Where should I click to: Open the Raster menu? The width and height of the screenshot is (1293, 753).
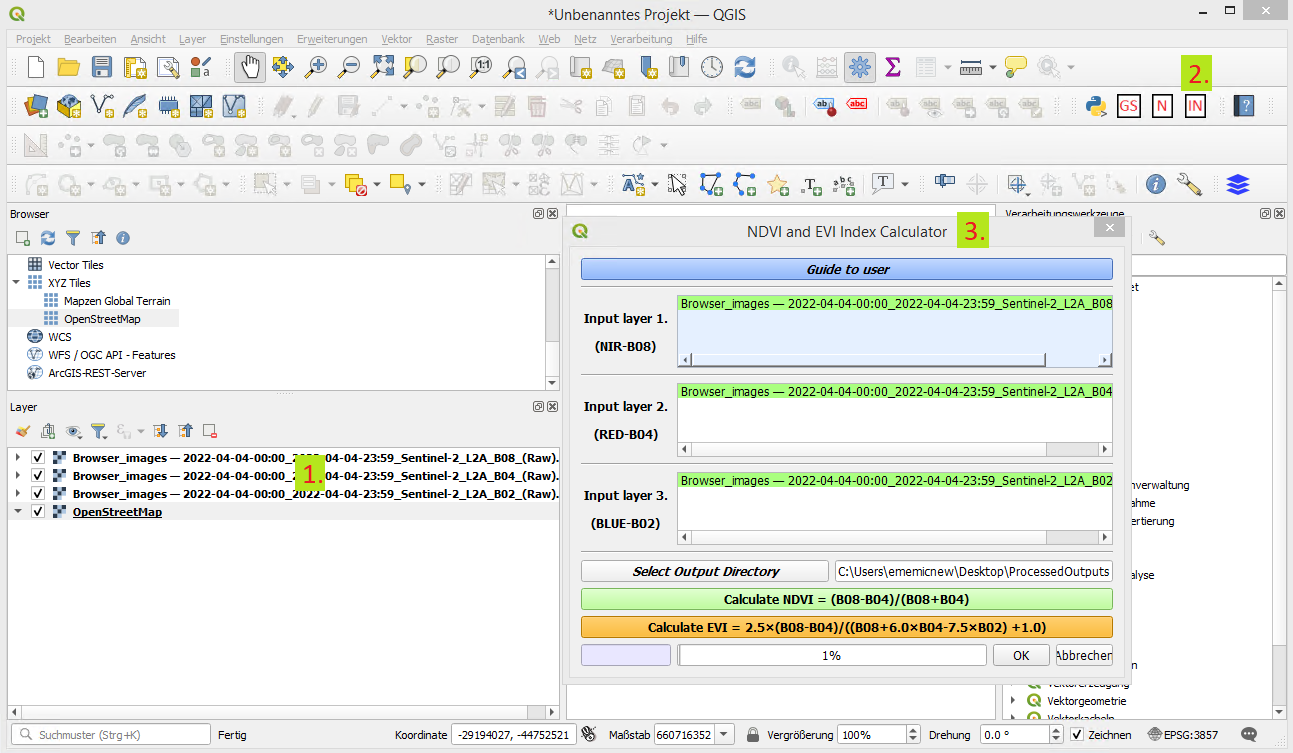pos(442,39)
